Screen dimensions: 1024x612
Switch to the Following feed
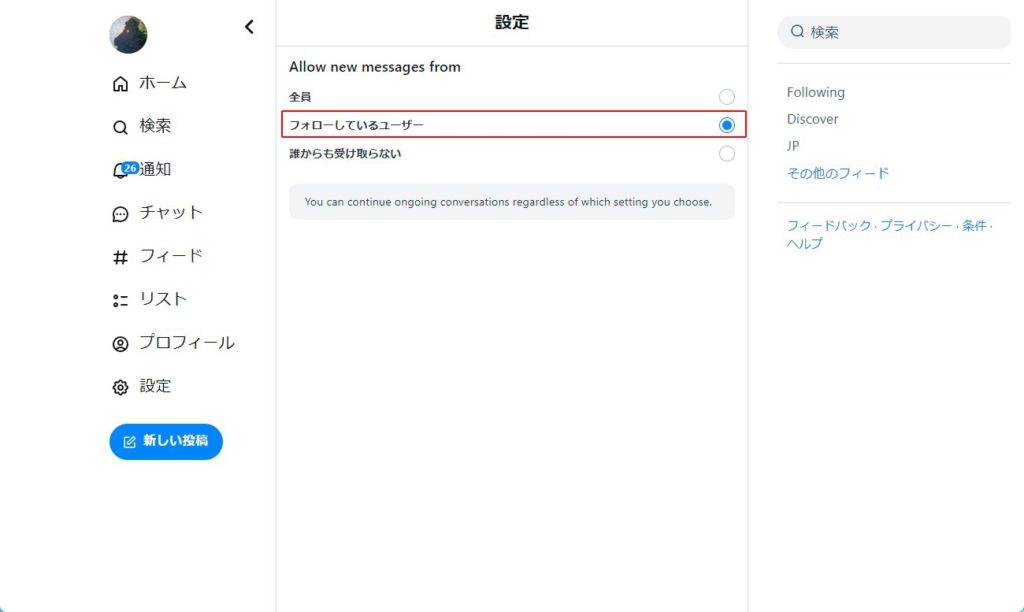click(816, 92)
